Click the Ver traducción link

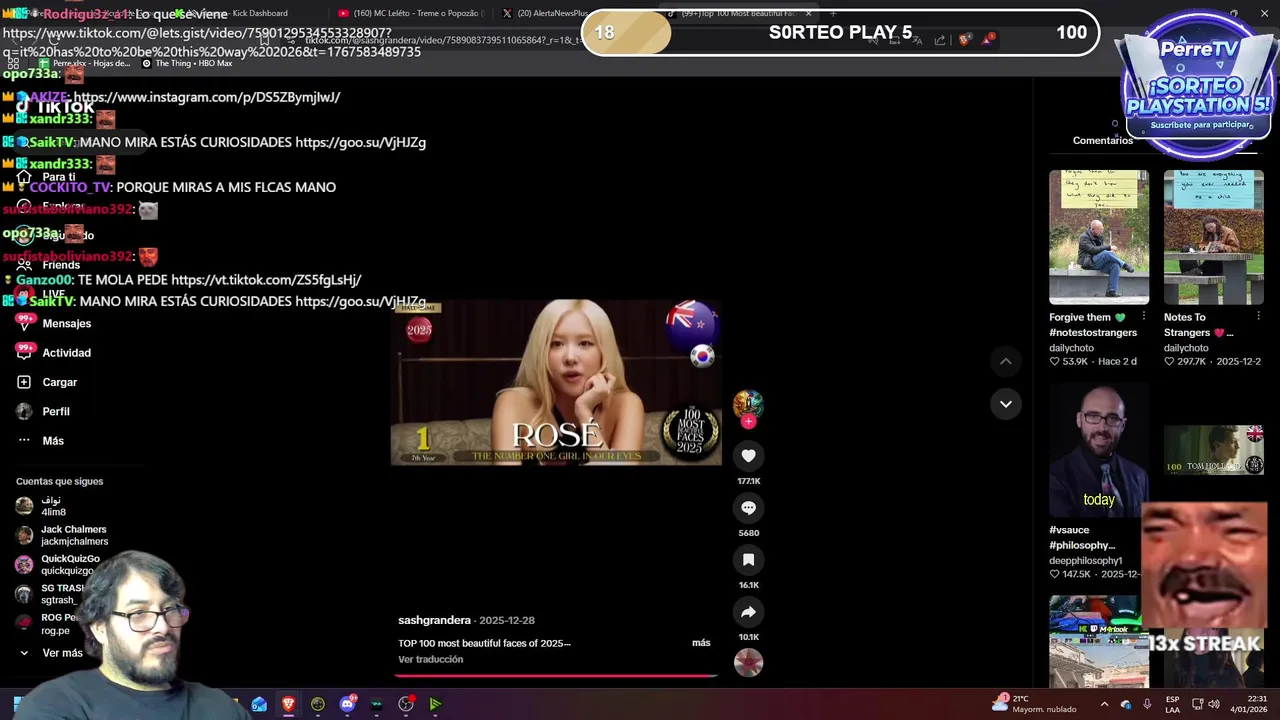click(430, 659)
